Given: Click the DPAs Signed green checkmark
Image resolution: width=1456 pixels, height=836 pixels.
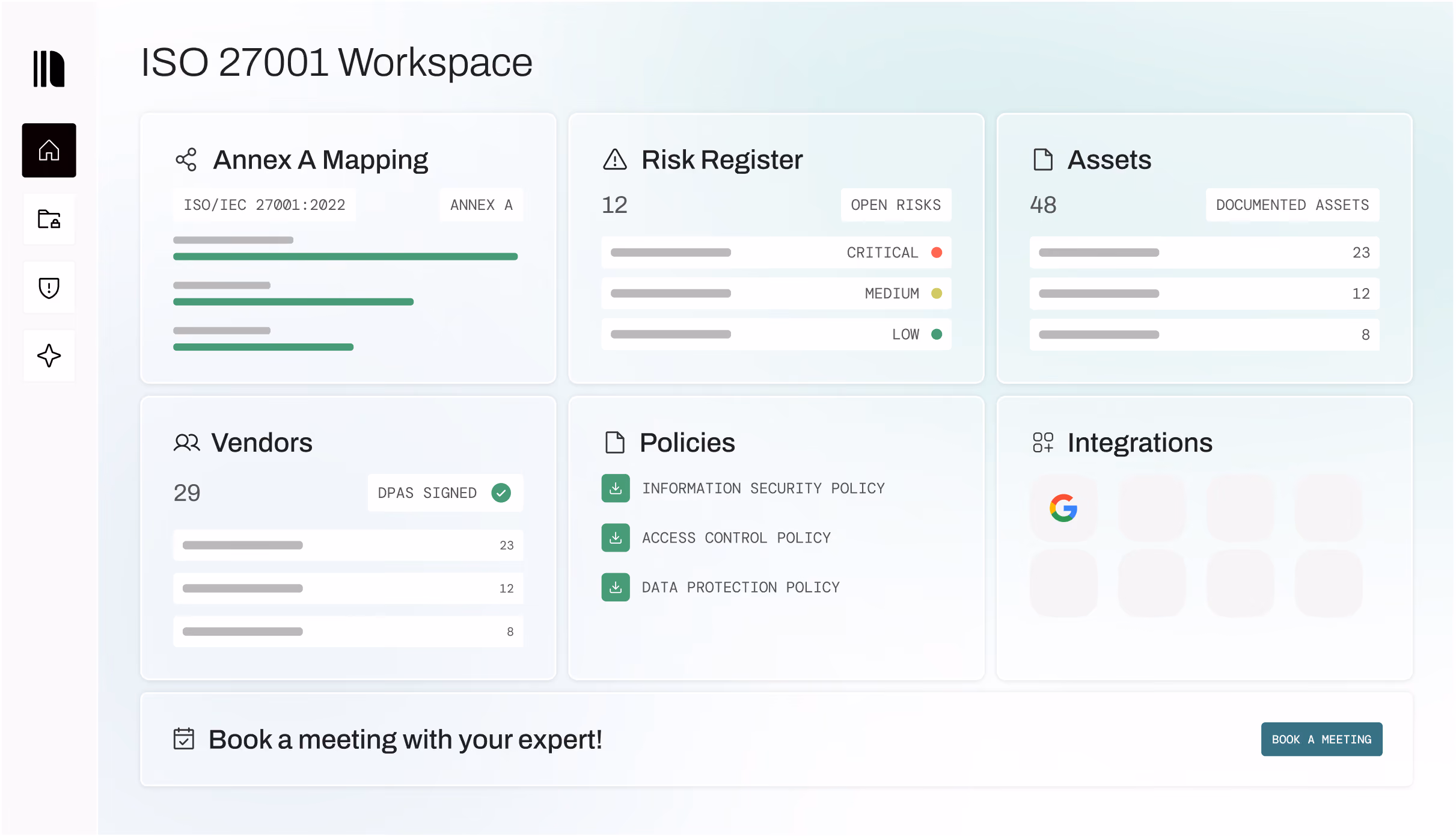Looking at the screenshot, I should pos(501,493).
